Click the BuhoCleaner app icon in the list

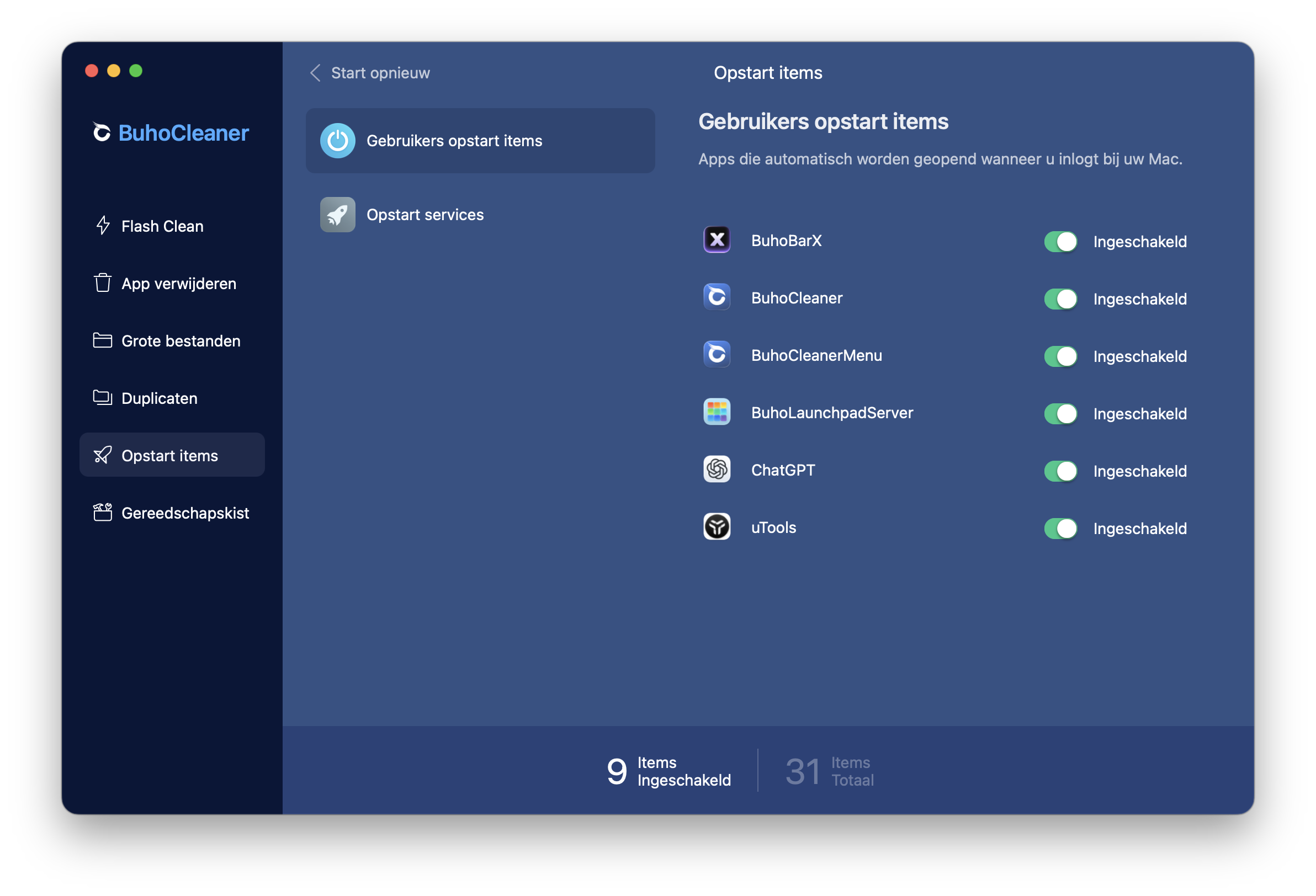coord(717,297)
